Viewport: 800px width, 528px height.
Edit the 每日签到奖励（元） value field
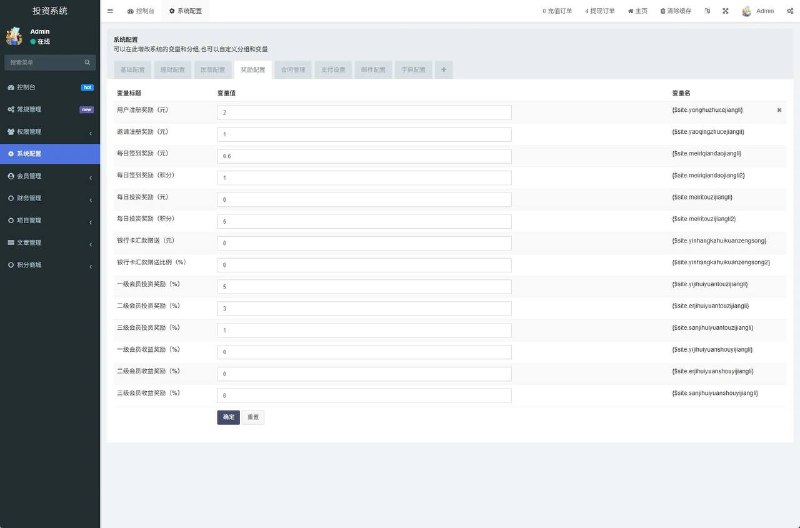point(364,156)
